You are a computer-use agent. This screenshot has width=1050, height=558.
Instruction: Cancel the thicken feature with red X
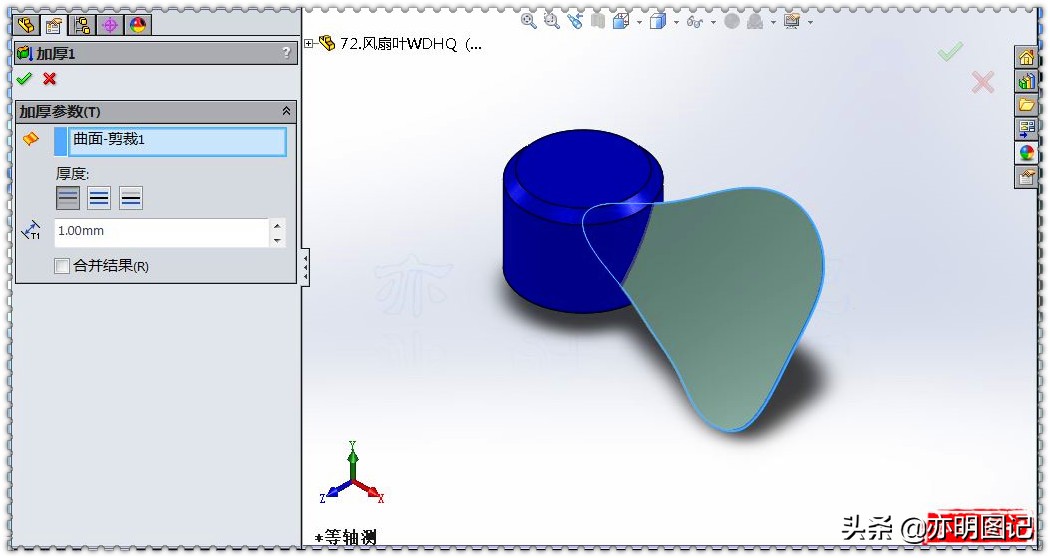coord(50,79)
